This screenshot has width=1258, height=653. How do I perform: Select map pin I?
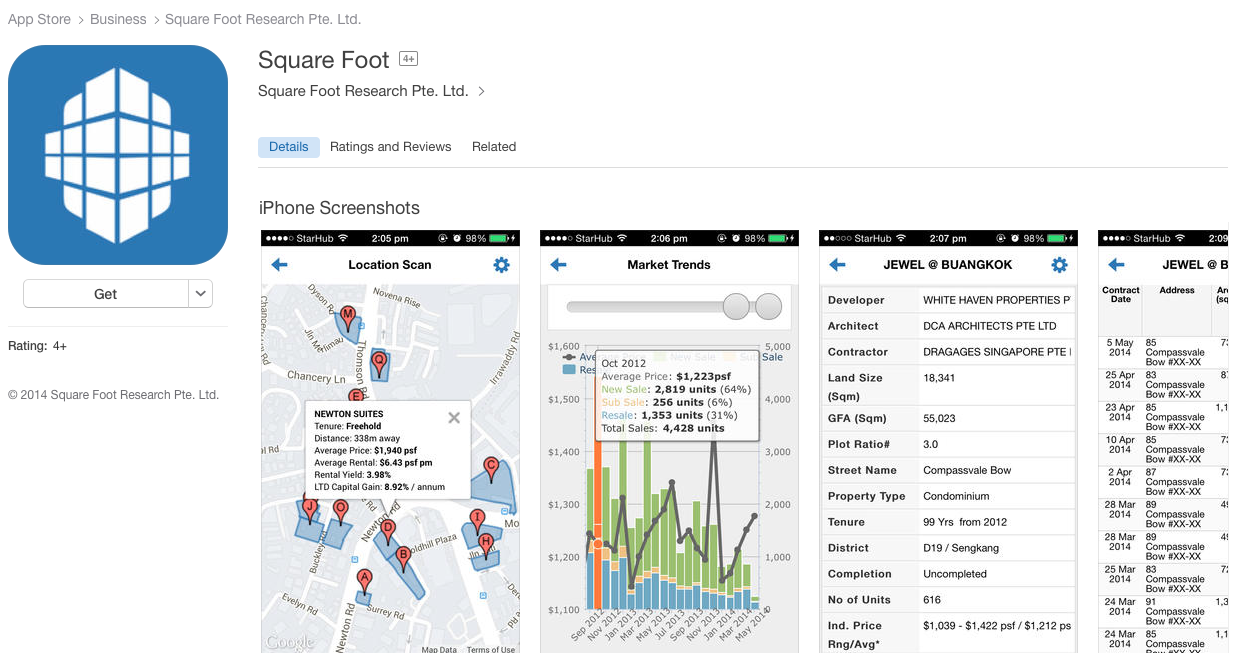[477, 521]
